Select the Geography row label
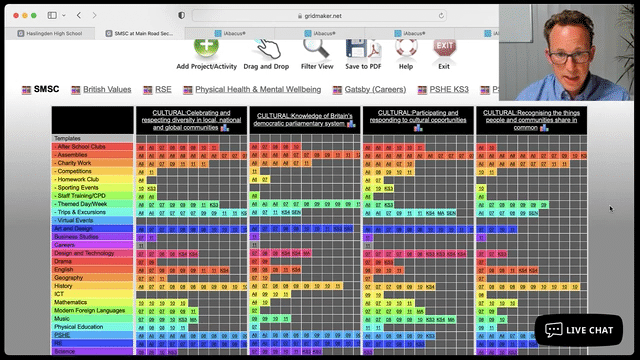Viewport: 640px width, 360px height. pos(93,278)
